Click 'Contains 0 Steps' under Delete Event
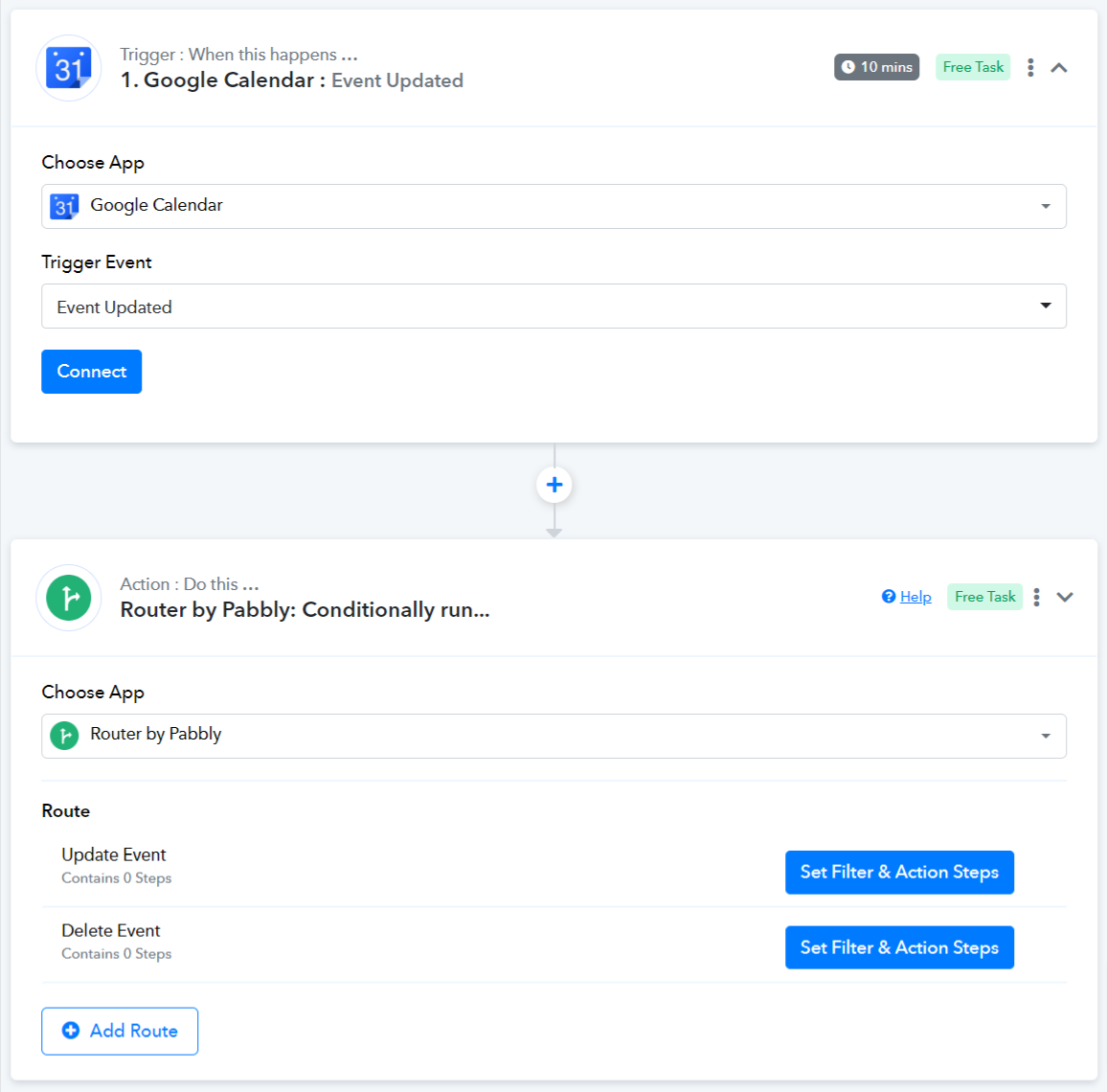Viewport: 1107px width, 1092px height. pos(117,953)
